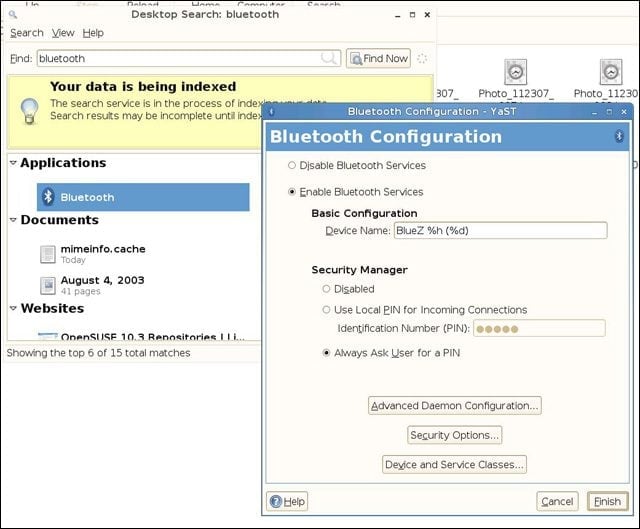Cancel the Bluetooth Configuration dialog
Viewport: 640px width, 529px height.
coord(557,501)
